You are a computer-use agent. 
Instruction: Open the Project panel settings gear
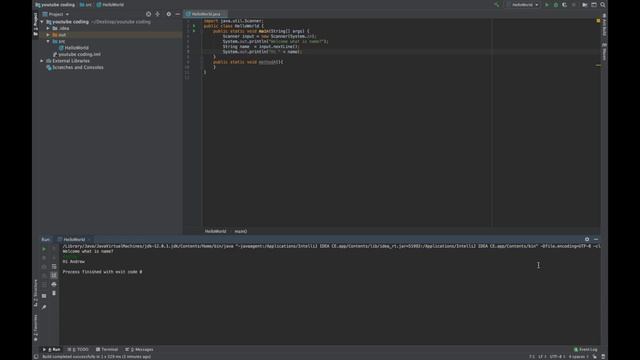pyautogui.click(x=169, y=14)
